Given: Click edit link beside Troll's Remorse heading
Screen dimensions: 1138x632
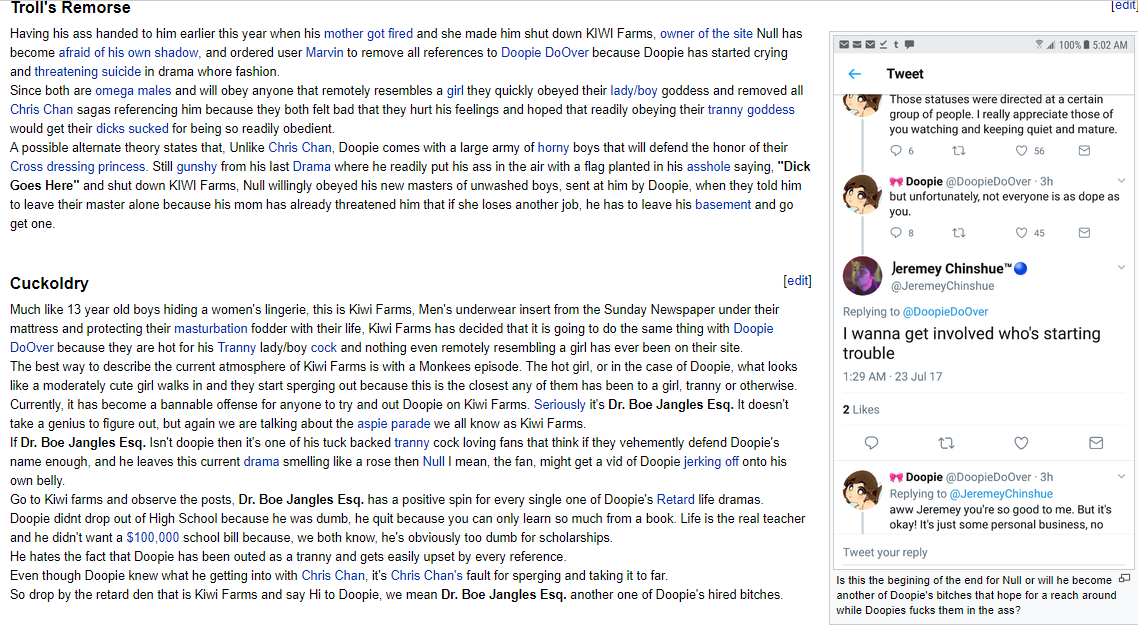Looking at the screenshot, I should [1124, 5].
